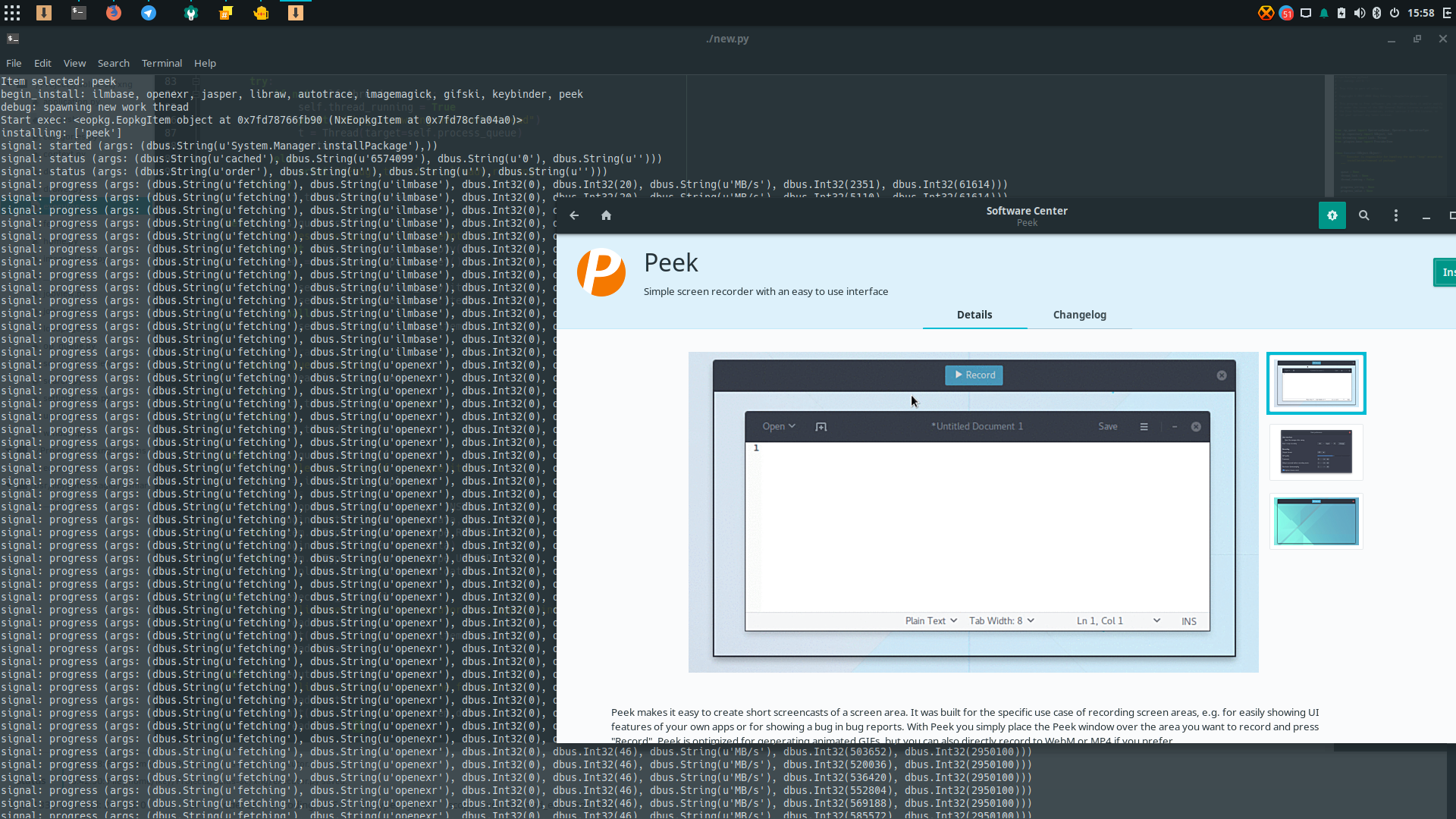Click the 'Item selected: peek' terminal line
The width and height of the screenshot is (1456, 819).
(58, 81)
